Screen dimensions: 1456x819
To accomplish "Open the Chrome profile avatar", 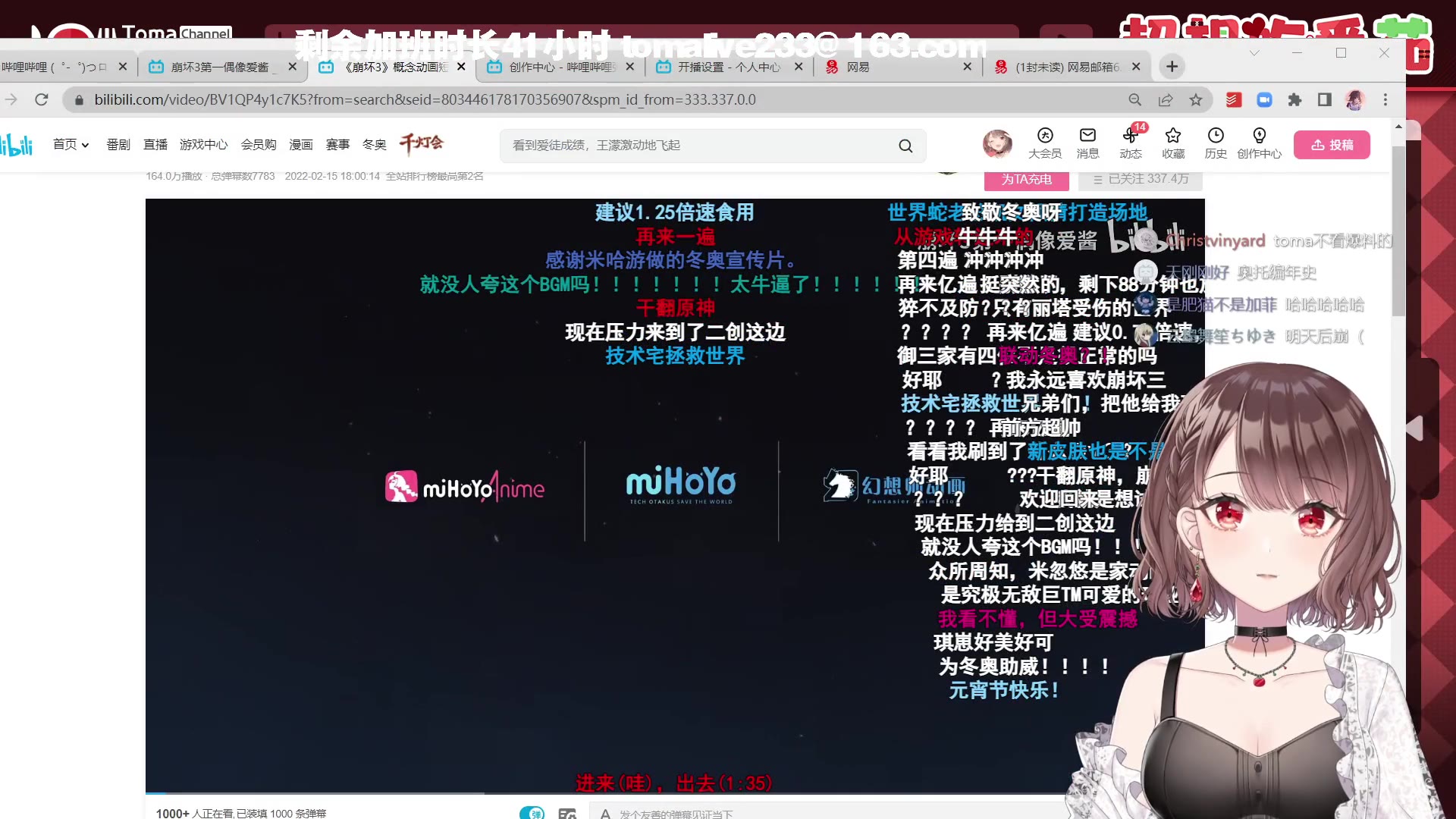I will tap(1355, 99).
